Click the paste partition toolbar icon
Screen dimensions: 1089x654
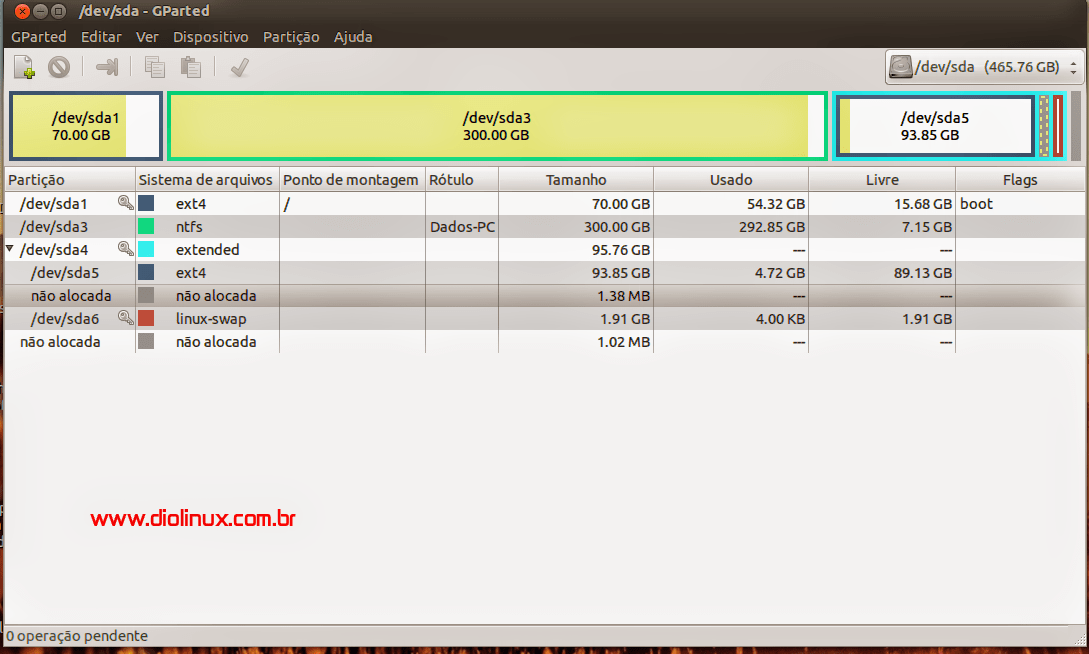click(190, 67)
